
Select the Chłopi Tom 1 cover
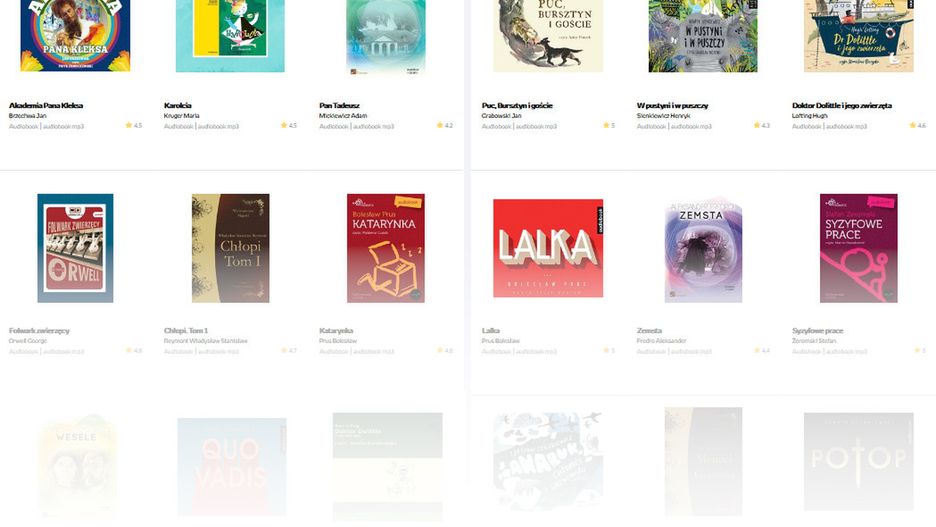230,248
